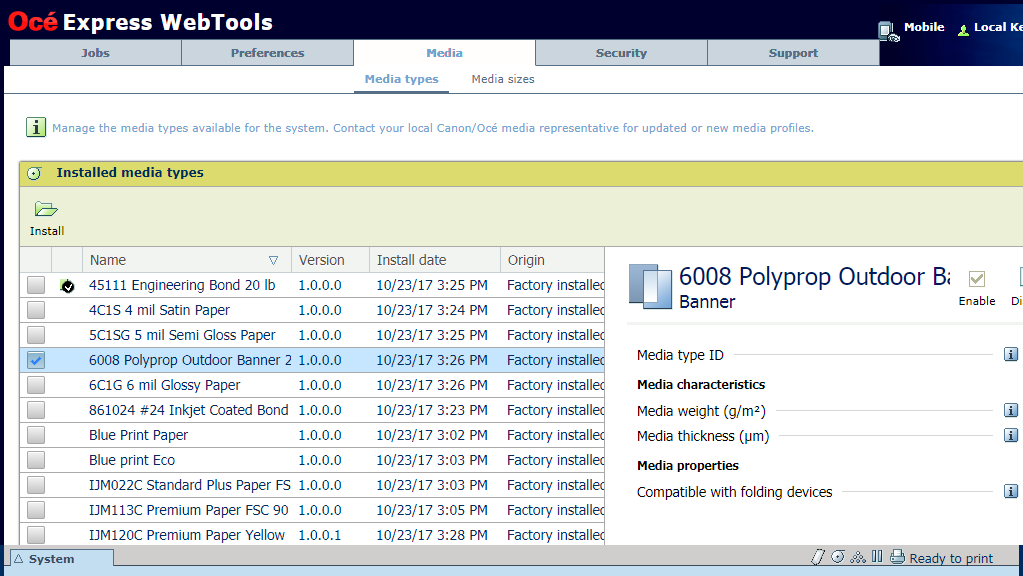Click the Mobile link in header
The width and height of the screenshot is (1023, 576).
tap(924, 27)
